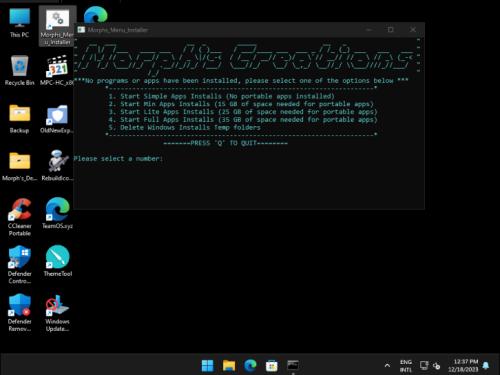Launch Windows Update blocker shortcut

pyautogui.click(x=57, y=312)
